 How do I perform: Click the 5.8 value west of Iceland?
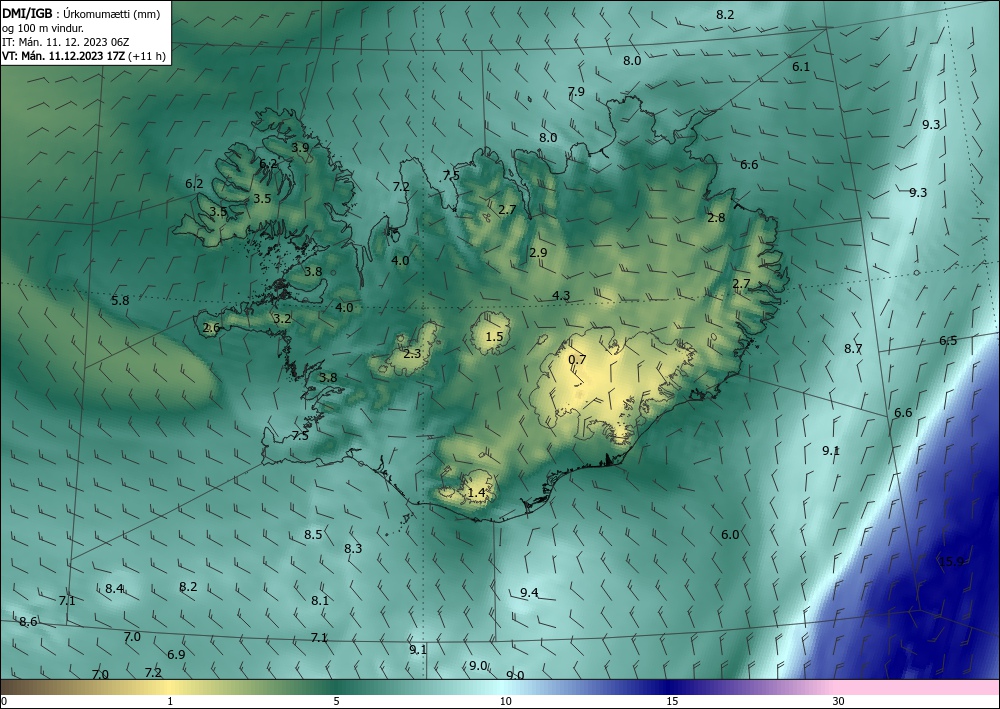tap(120, 300)
